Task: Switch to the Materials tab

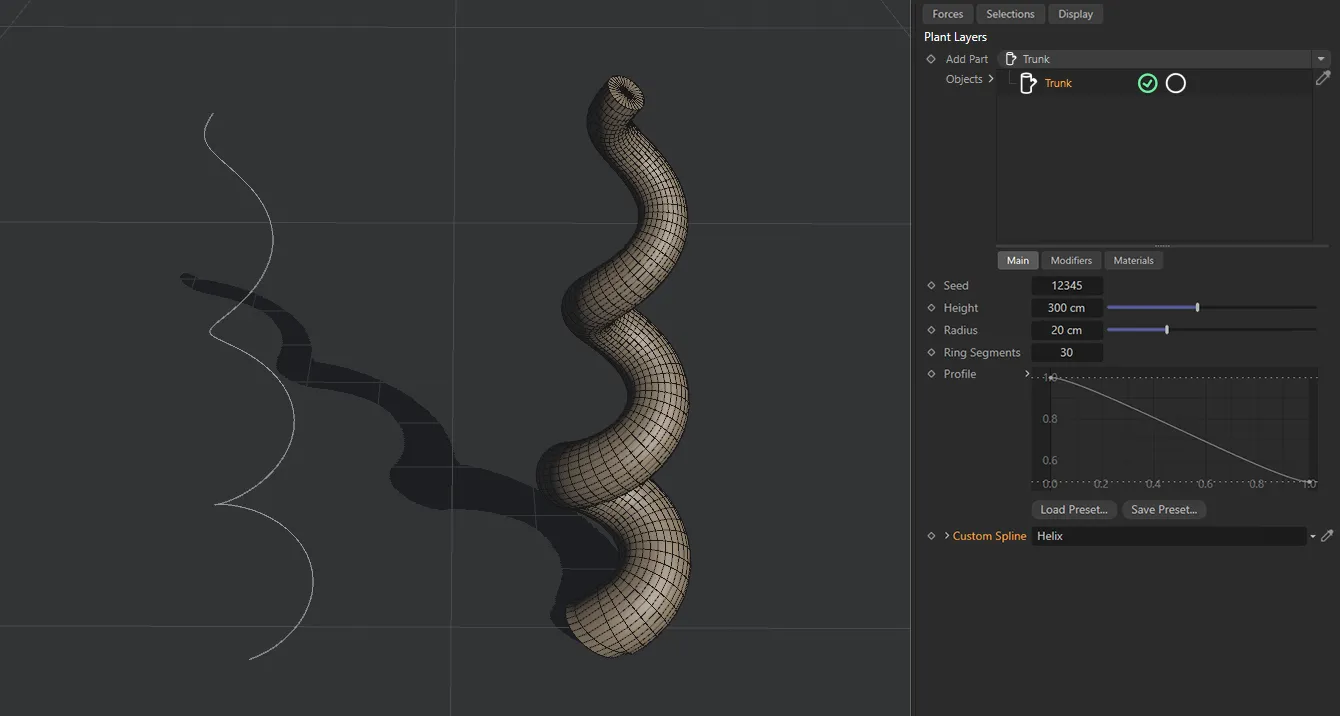Action: pos(1133,260)
